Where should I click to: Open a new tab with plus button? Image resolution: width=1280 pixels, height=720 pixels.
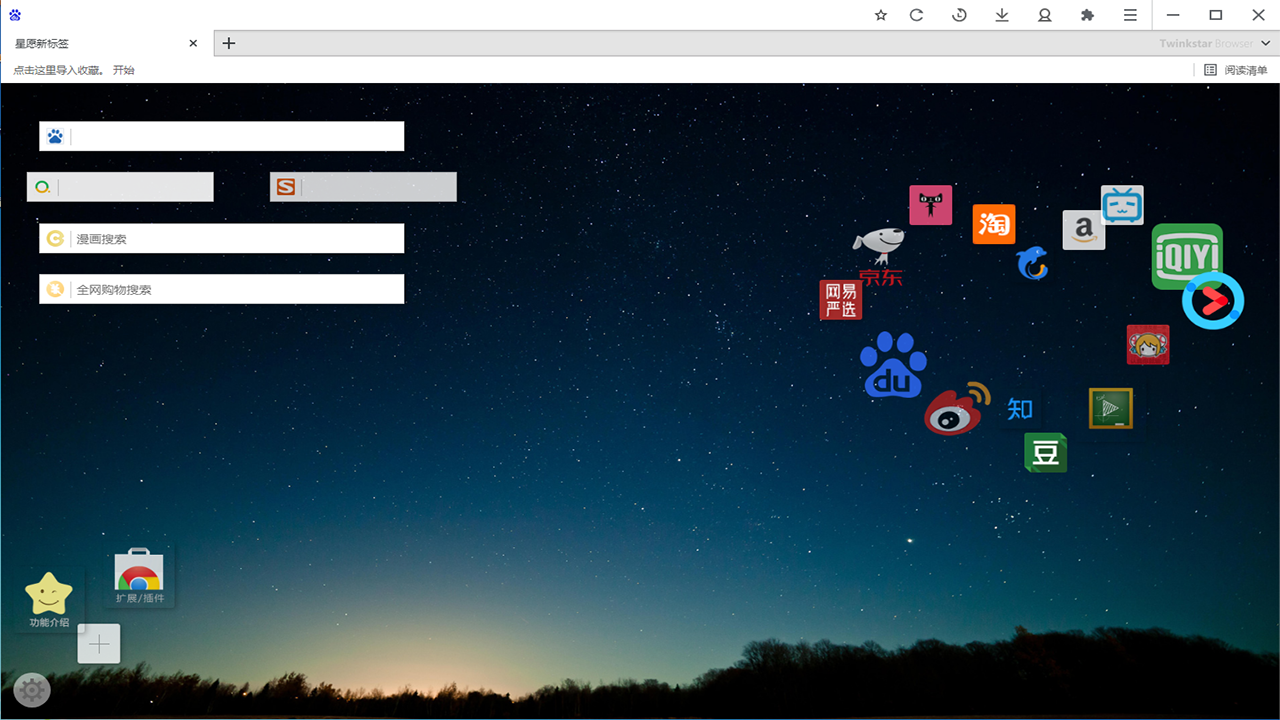click(229, 43)
